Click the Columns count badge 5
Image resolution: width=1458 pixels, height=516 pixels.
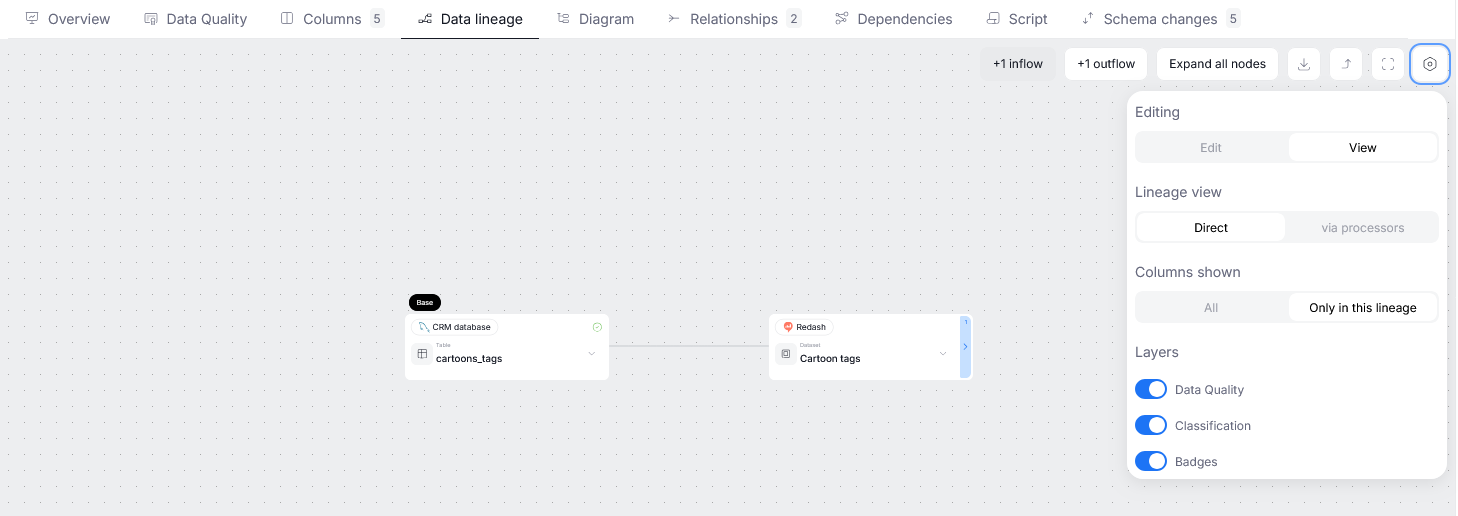(377, 19)
